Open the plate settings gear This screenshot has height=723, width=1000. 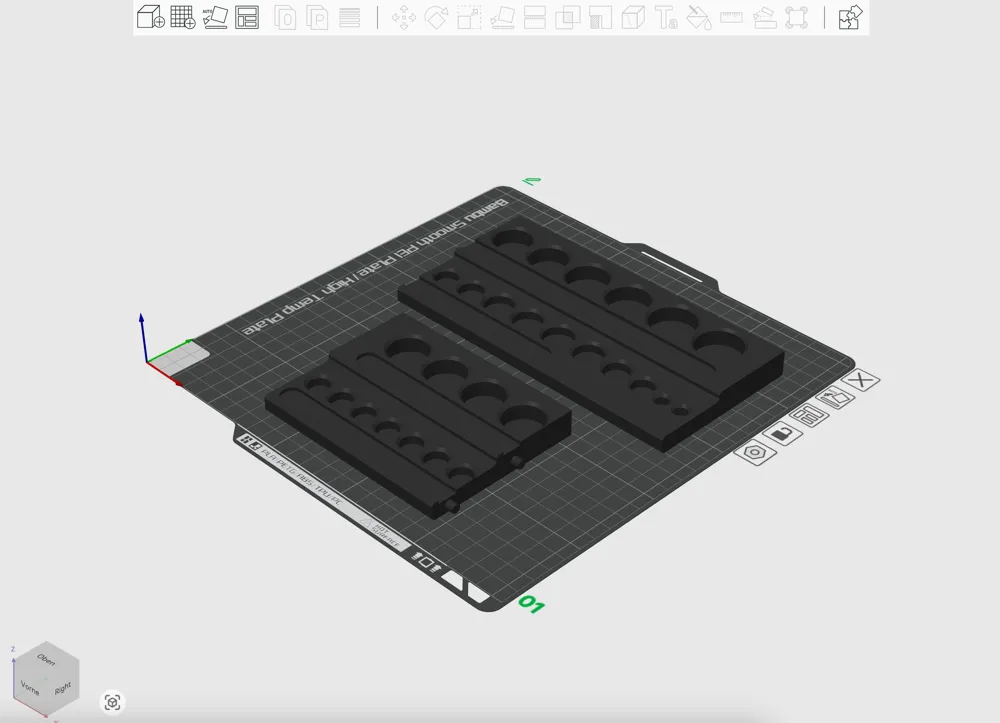[755, 452]
